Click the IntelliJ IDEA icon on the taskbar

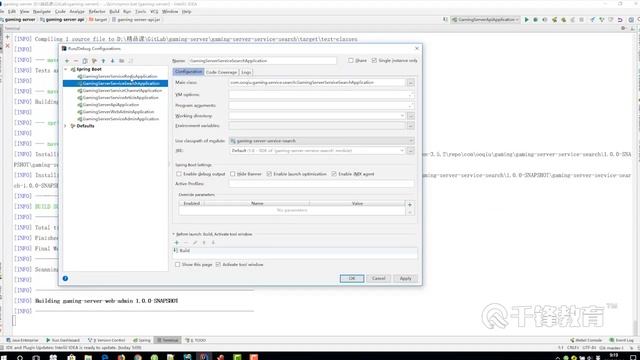[203, 357]
